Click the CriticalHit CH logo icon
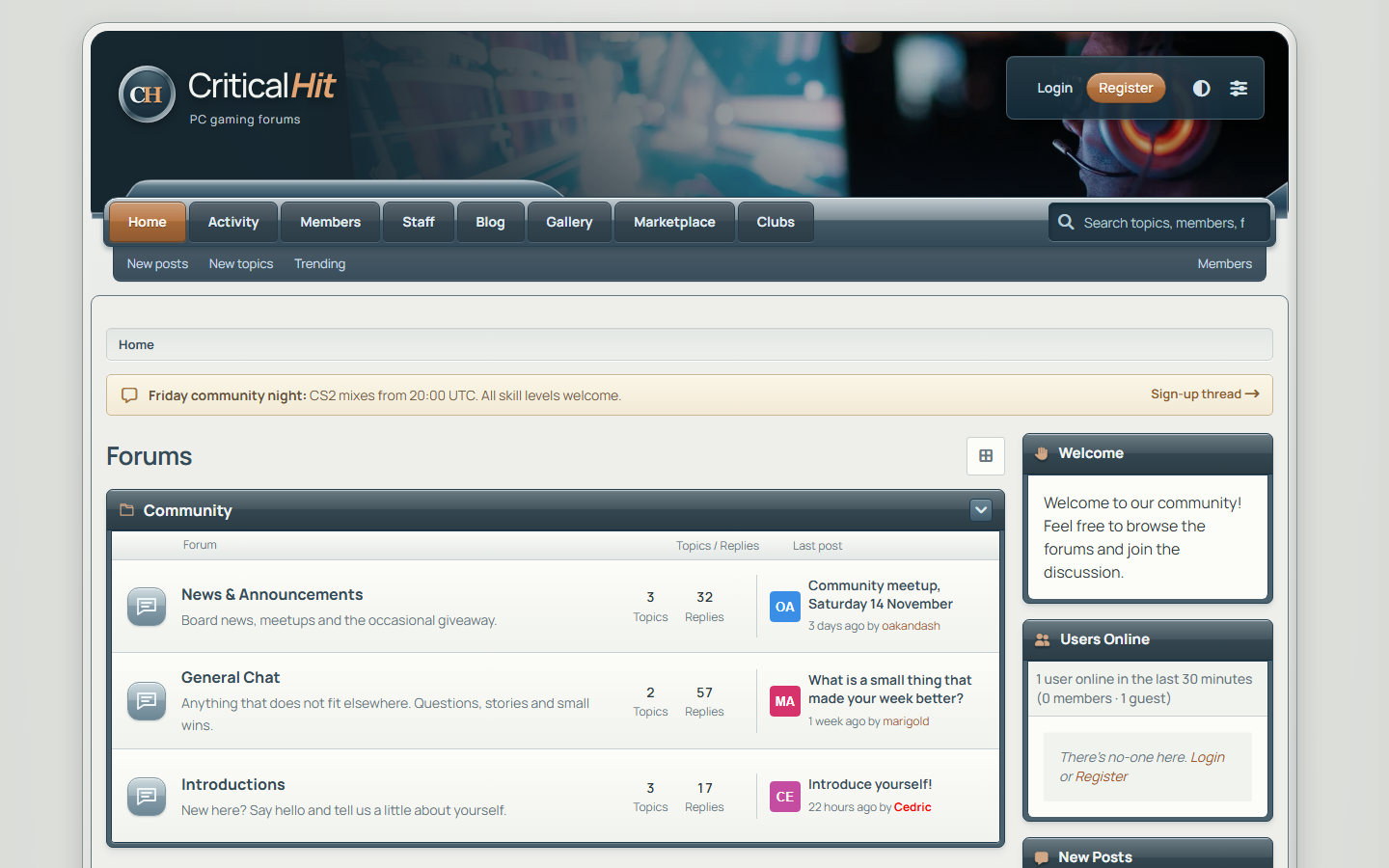The image size is (1389, 868). point(147,95)
